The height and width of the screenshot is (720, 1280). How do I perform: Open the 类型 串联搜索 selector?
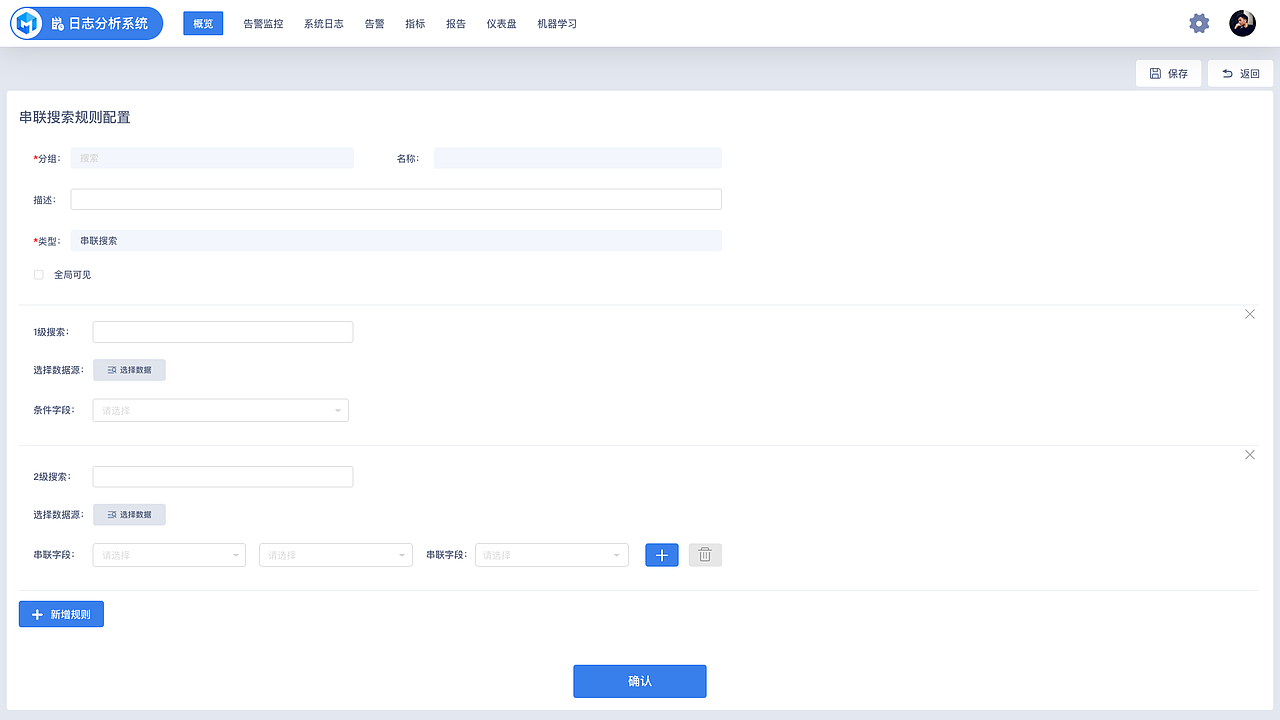[x=396, y=241]
